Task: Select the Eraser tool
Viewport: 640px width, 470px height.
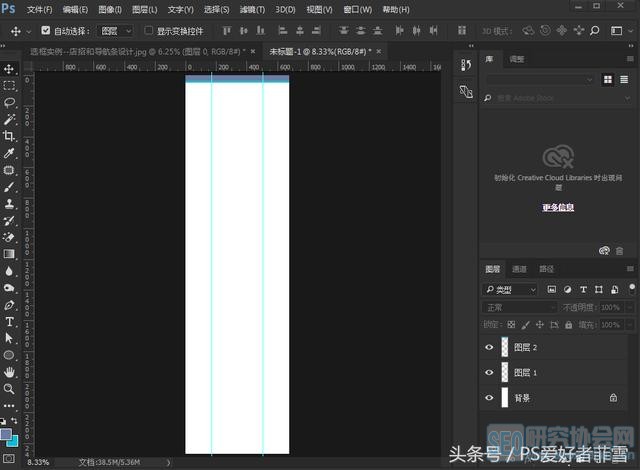Action: [x=9, y=237]
